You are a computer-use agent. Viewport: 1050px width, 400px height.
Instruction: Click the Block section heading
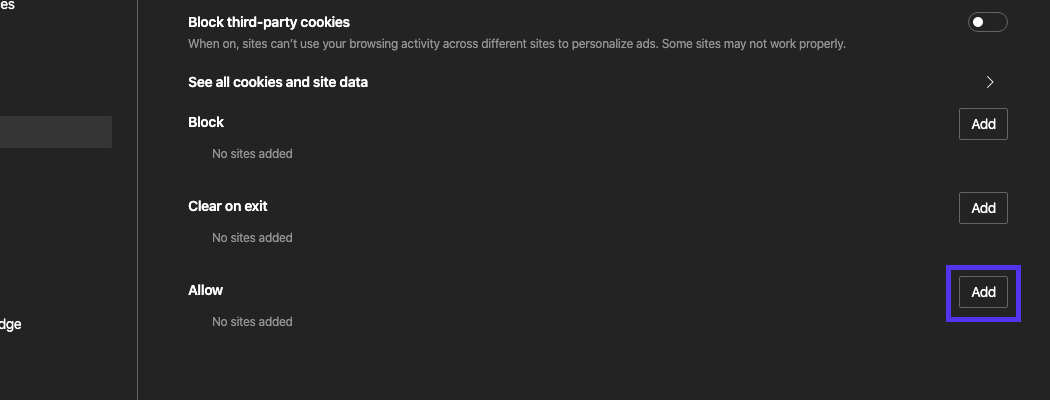[x=206, y=122]
